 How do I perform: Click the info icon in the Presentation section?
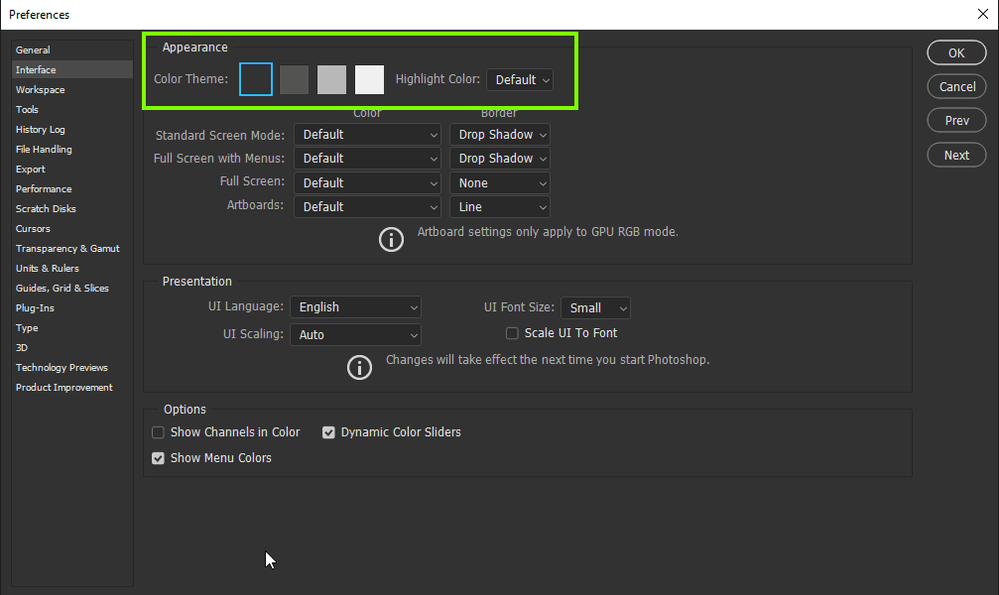click(359, 367)
